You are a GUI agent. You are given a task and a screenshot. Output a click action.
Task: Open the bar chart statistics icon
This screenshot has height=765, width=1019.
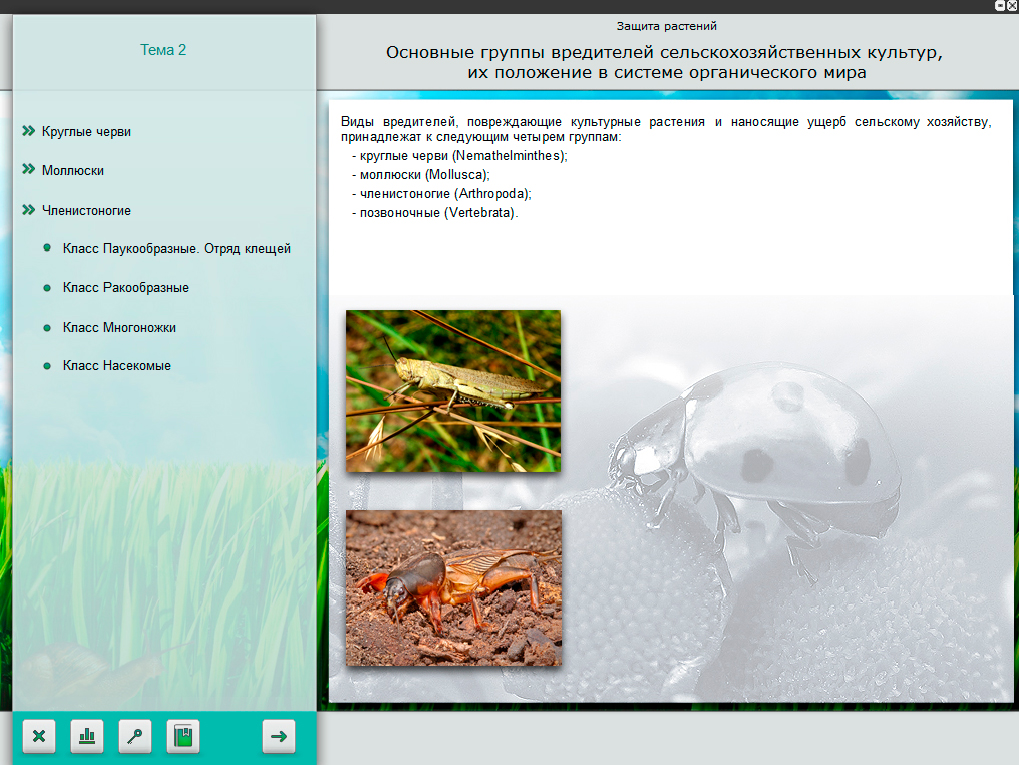[87, 736]
